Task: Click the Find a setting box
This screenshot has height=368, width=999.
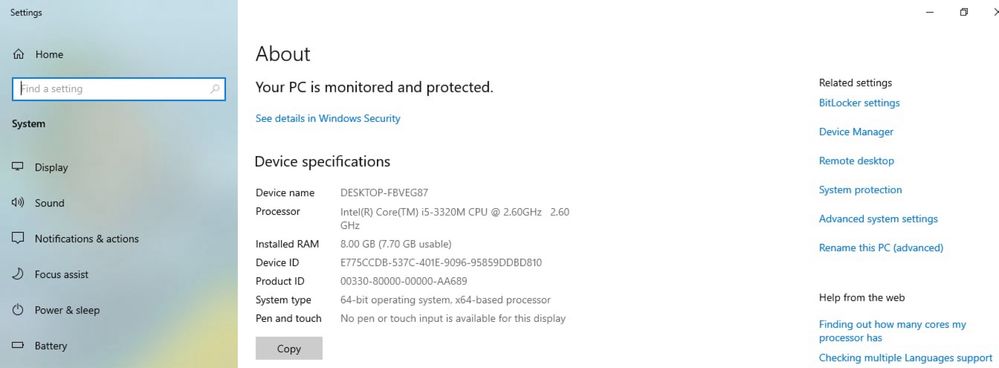Action: tap(119, 89)
